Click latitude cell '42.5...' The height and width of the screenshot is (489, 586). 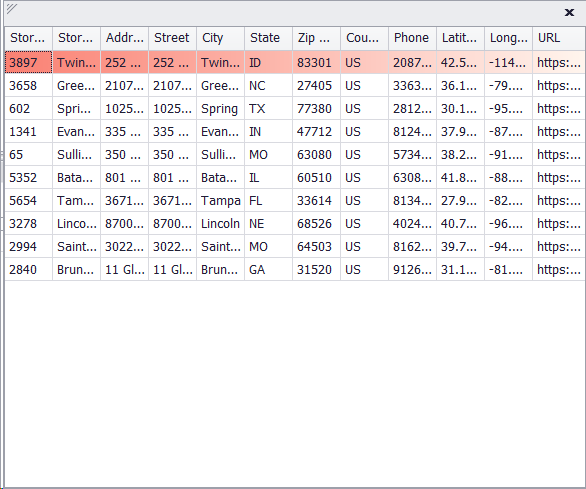pyautogui.click(x=460, y=62)
